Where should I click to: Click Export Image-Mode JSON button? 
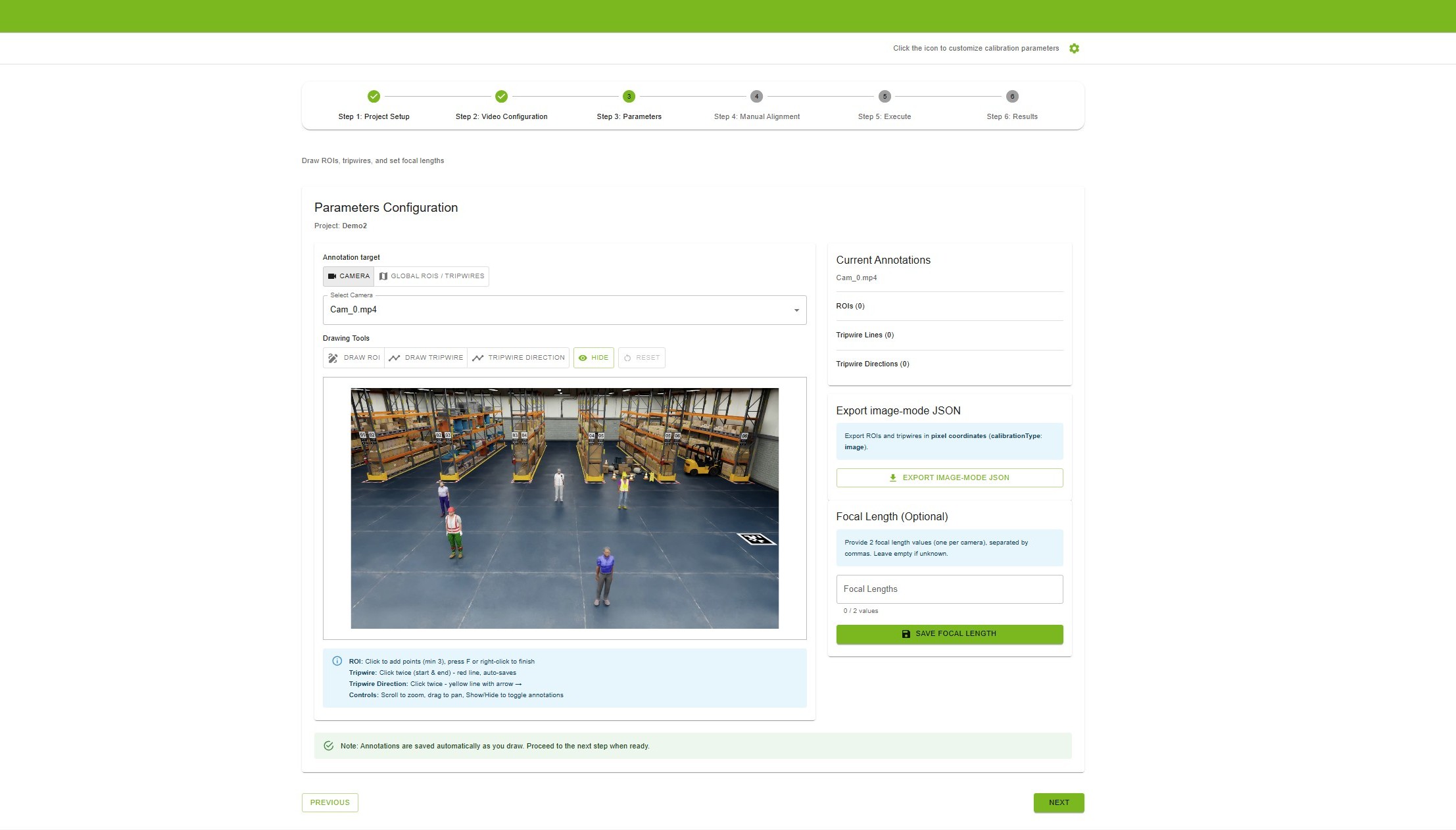point(949,477)
